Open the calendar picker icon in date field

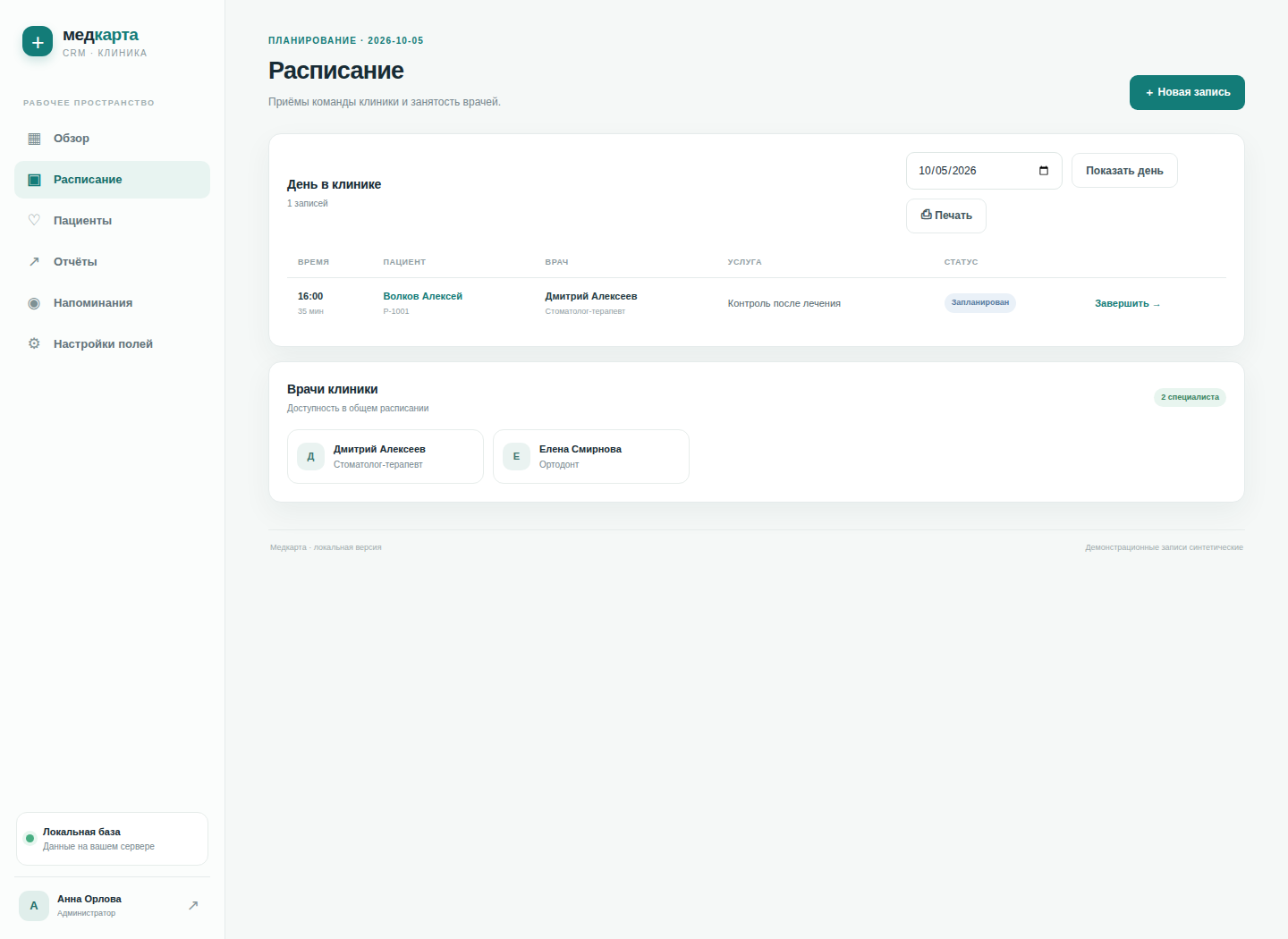pos(1044,171)
